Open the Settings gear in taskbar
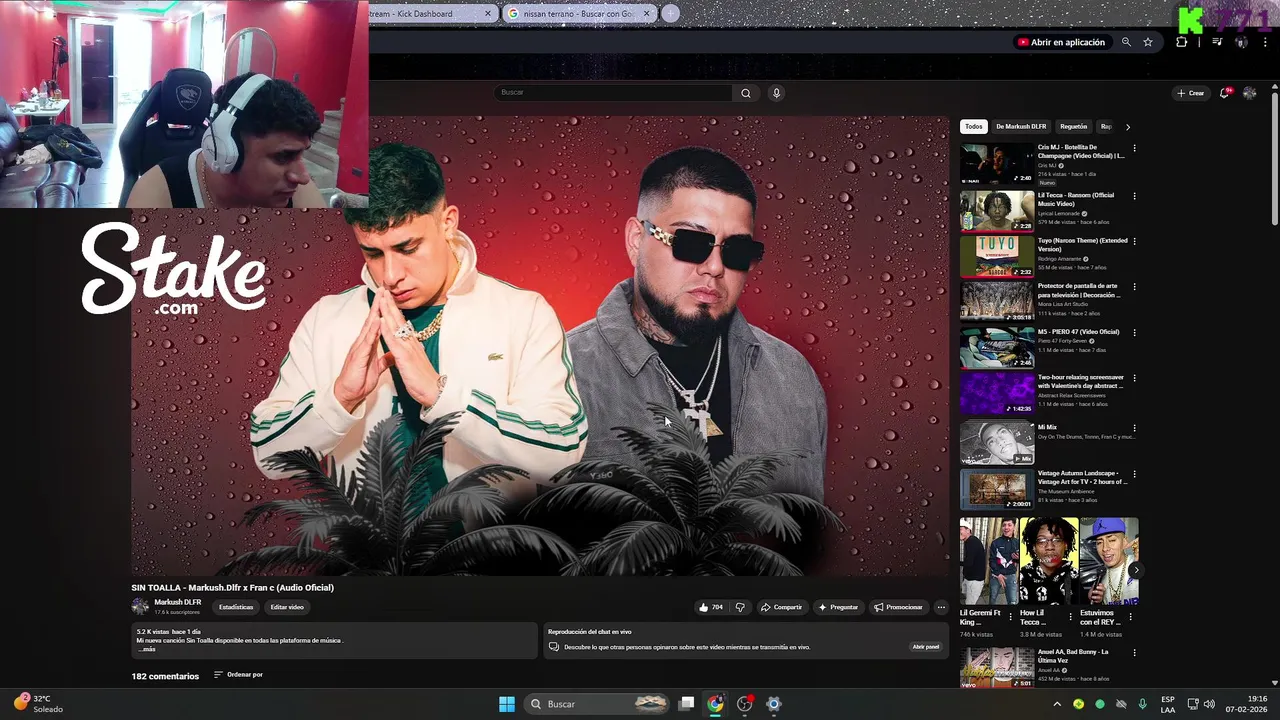Image resolution: width=1280 pixels, height=720 pixels. pos(773,704)
